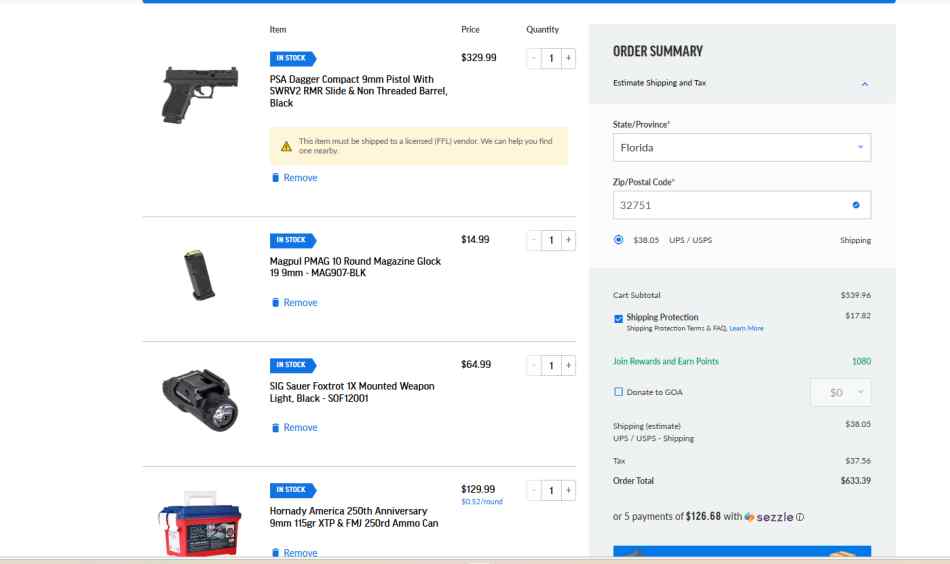
Task: Remove the Magpul PMAG 10 Round Magazine
Action: click(294, 302)
